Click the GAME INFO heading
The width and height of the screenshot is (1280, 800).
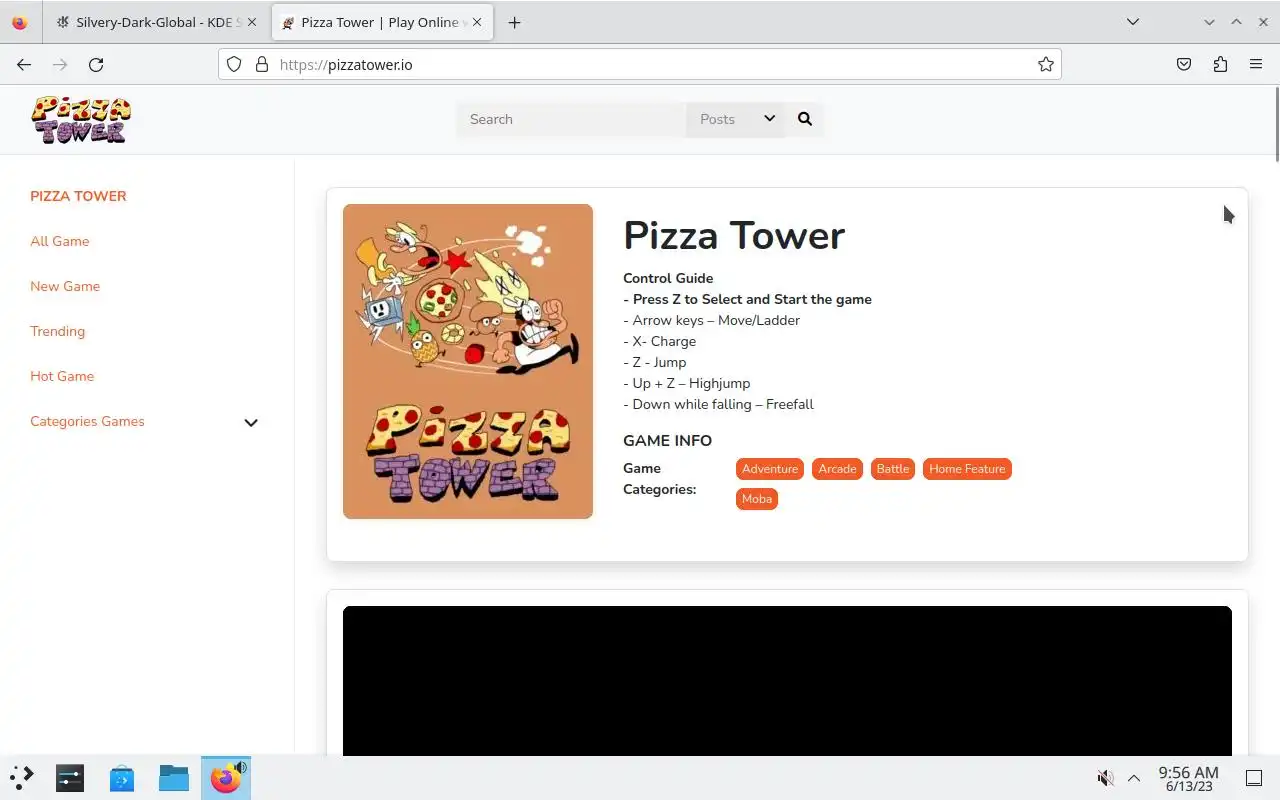tap(667, 440)
